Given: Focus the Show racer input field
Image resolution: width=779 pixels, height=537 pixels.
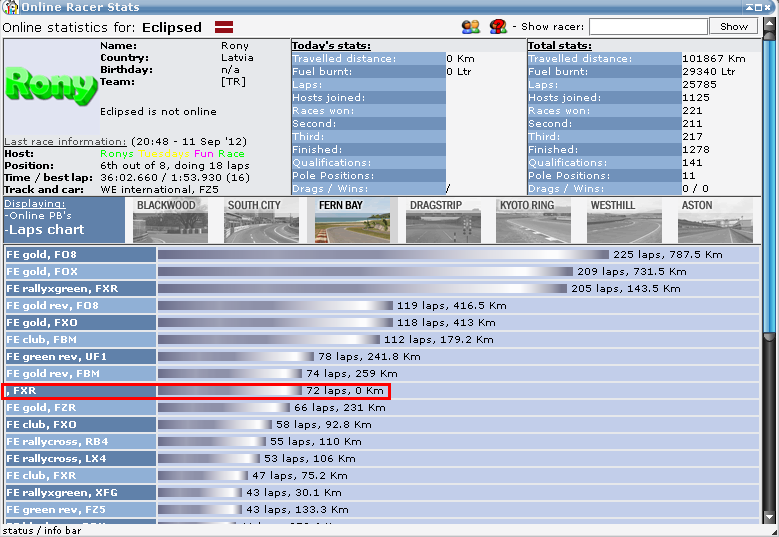Looking at the screenshot, I should click(648, 26).
